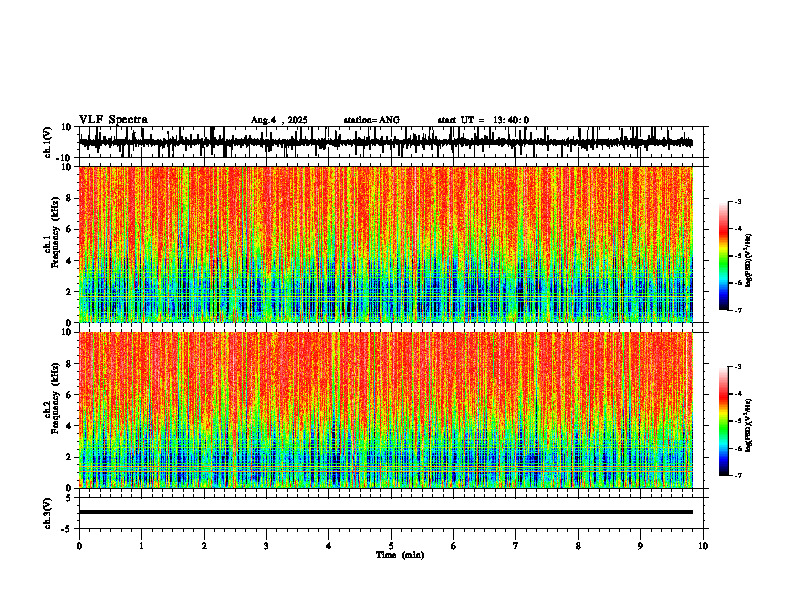Click the time axis tick label "7"
The height and width of the screenshot is (612, 792).
[516, 546]
